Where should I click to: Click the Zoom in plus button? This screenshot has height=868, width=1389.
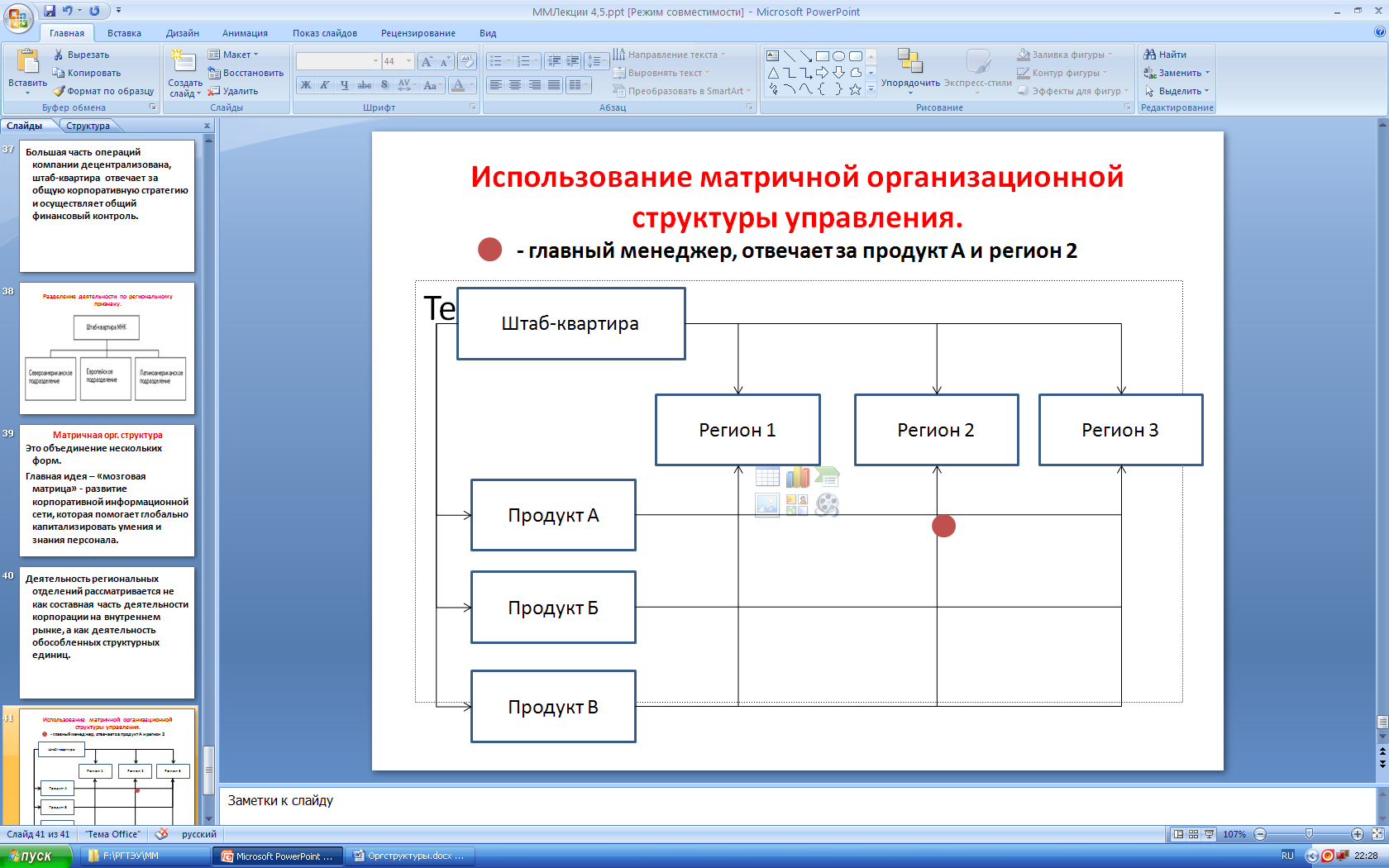point(1358,834)
